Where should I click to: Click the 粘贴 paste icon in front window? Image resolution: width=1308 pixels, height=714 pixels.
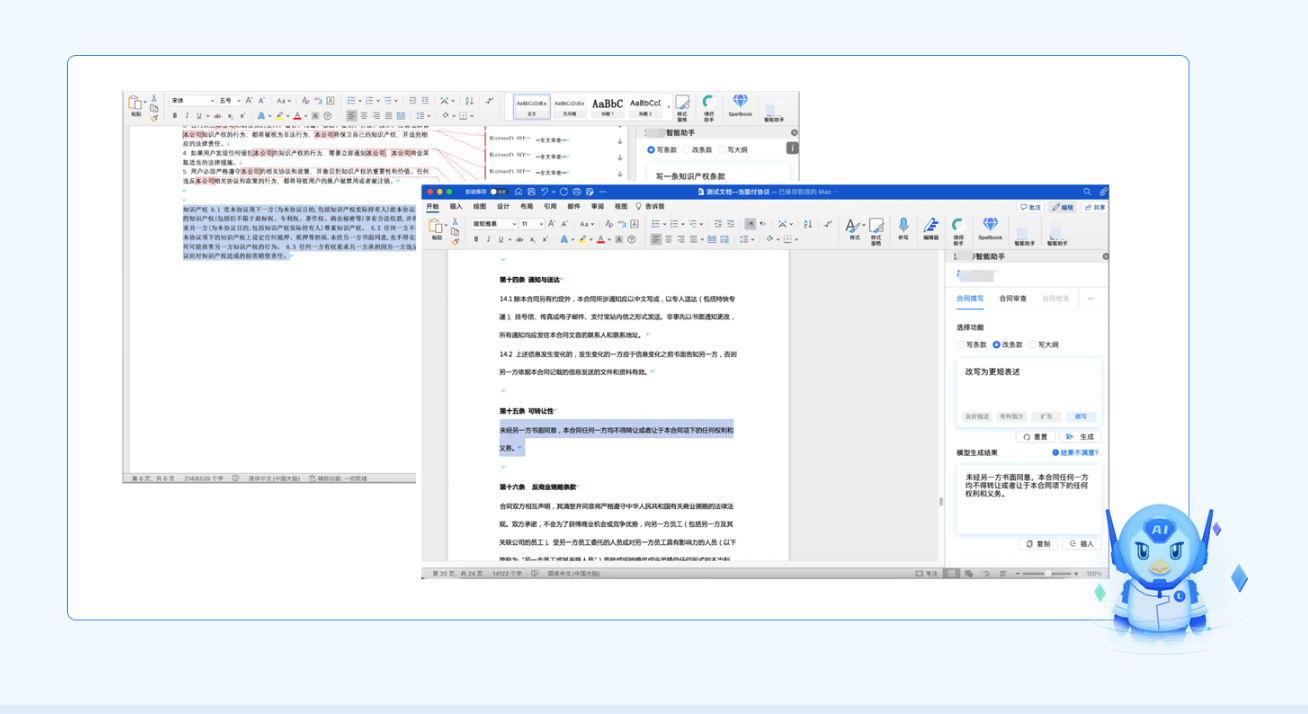click(436, 227)
